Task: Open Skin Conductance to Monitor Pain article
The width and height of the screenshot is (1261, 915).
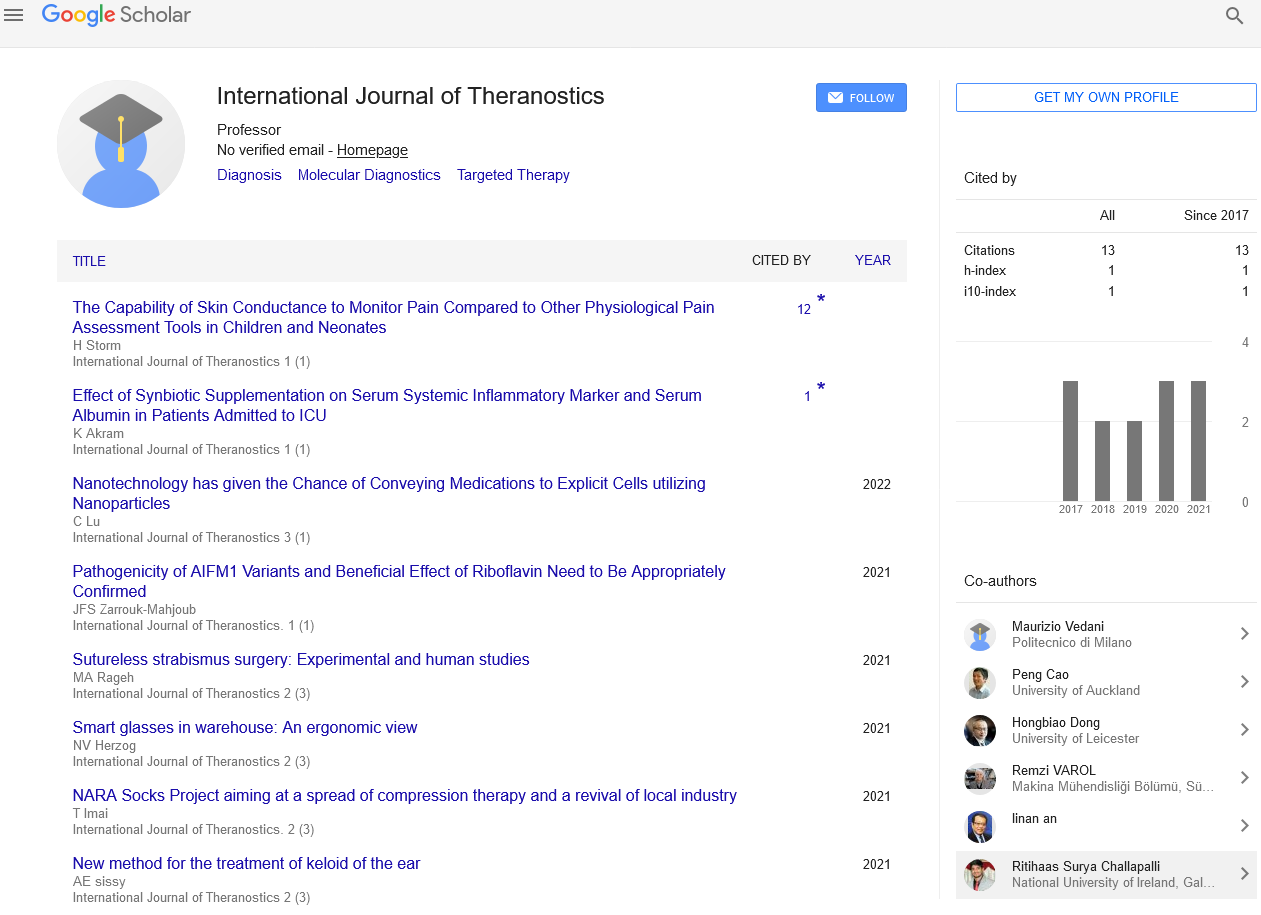Action: [x=393, y=317]
